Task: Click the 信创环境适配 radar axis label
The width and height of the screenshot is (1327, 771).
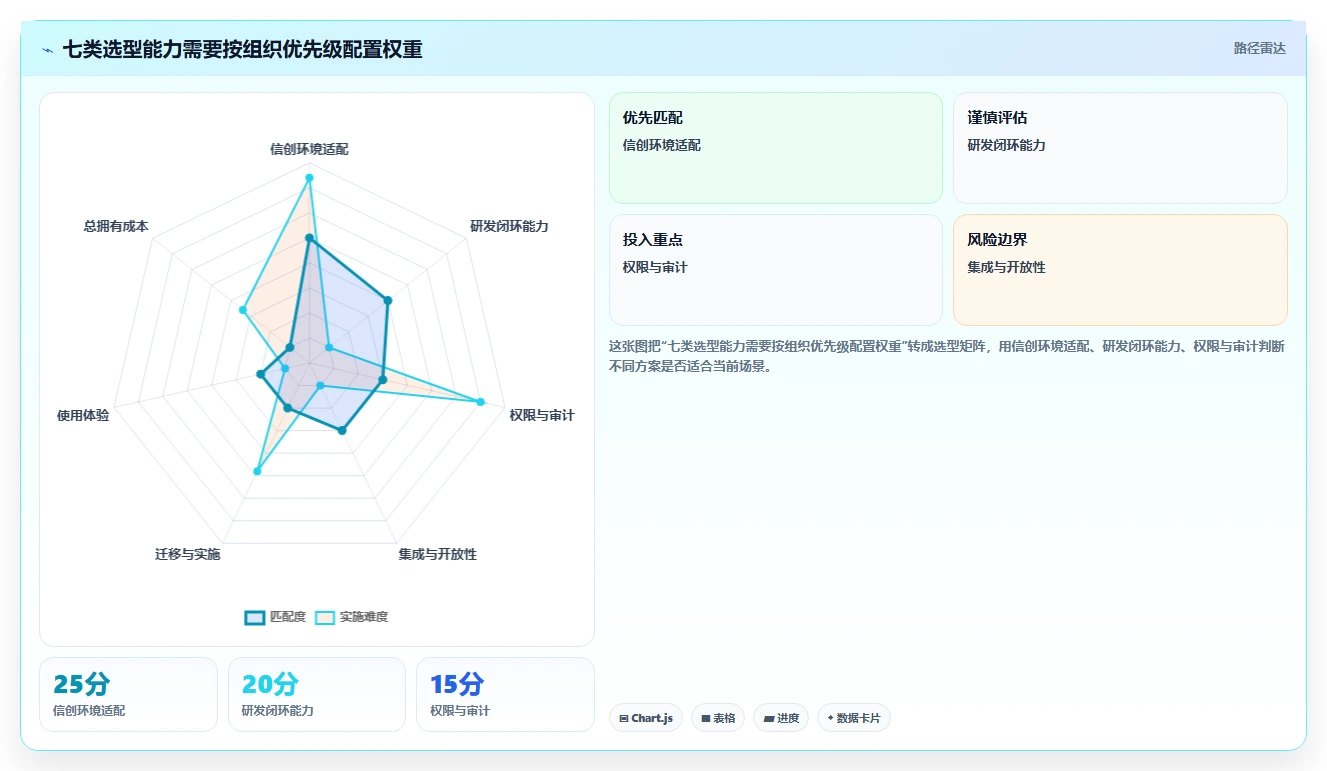Action: click(x=309, y=149)
